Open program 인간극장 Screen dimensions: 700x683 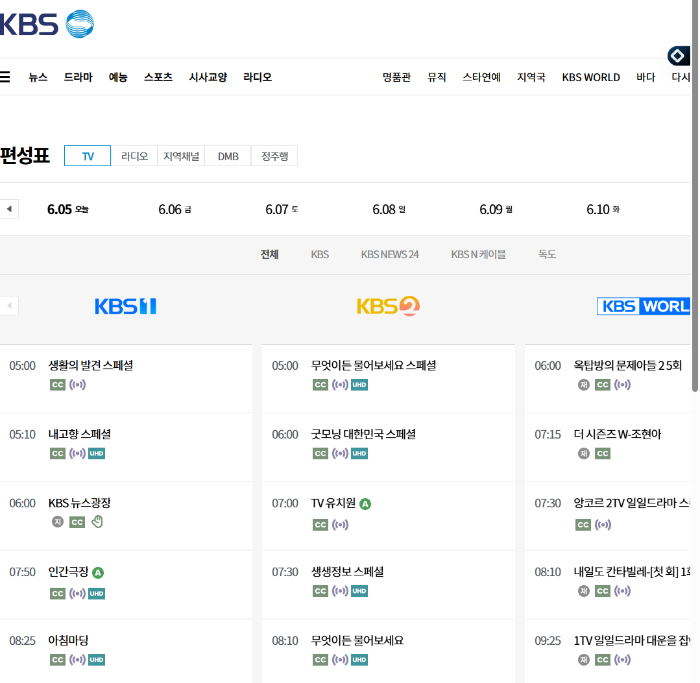coord(68,572)
